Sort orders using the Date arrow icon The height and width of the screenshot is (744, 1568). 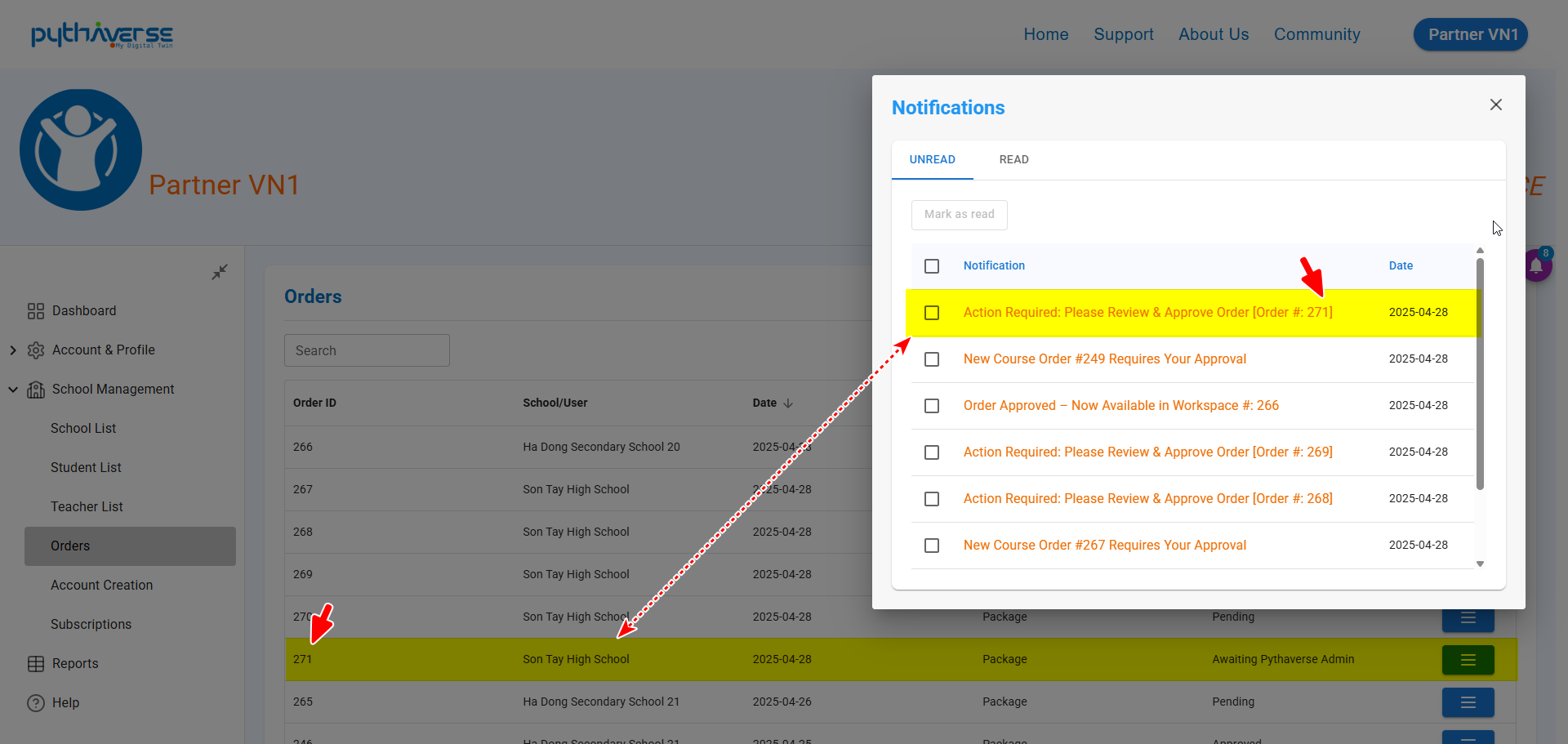click(788, 403)
